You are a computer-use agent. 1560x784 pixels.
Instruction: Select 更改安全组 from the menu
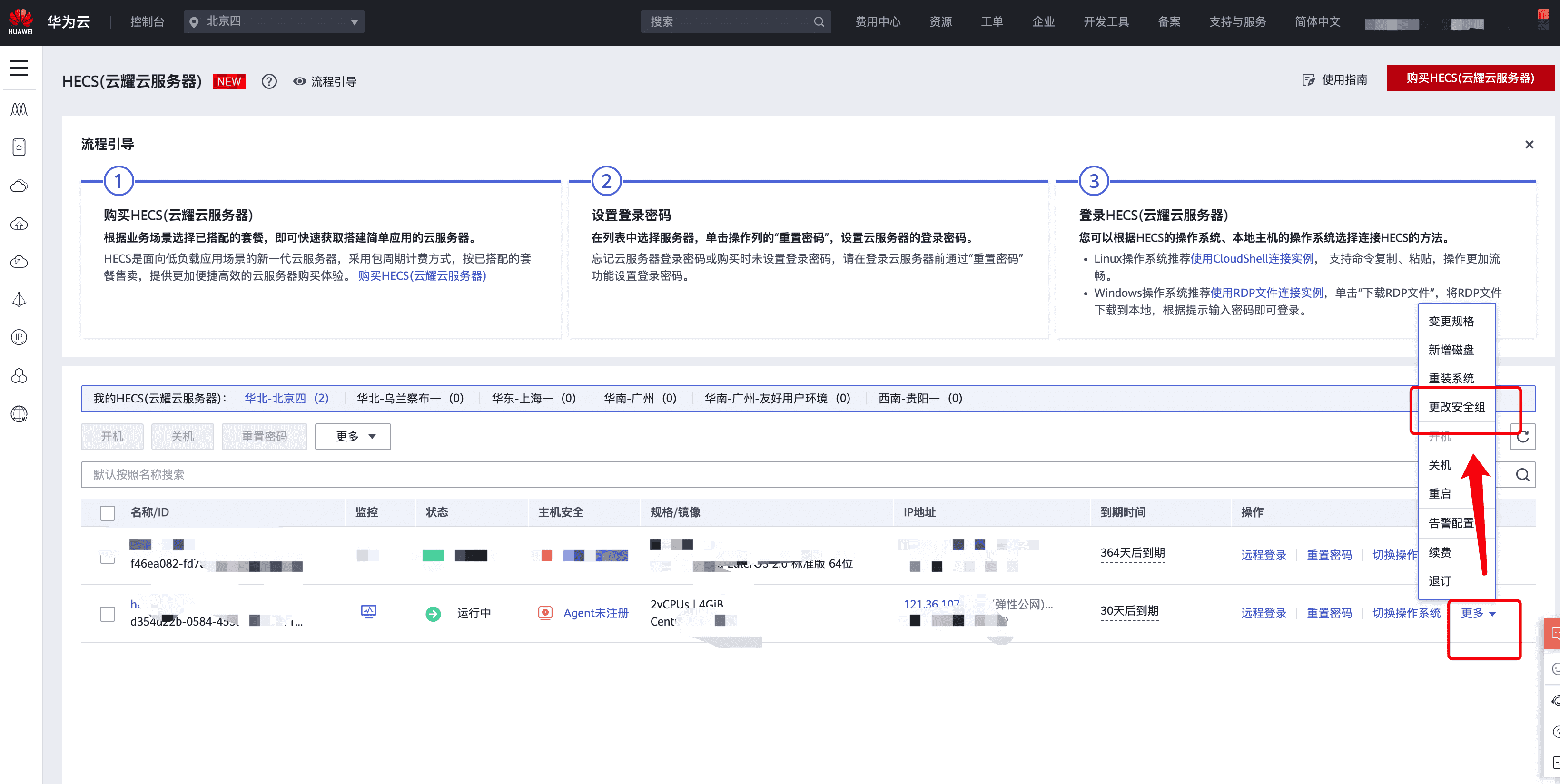point(1456,407)
